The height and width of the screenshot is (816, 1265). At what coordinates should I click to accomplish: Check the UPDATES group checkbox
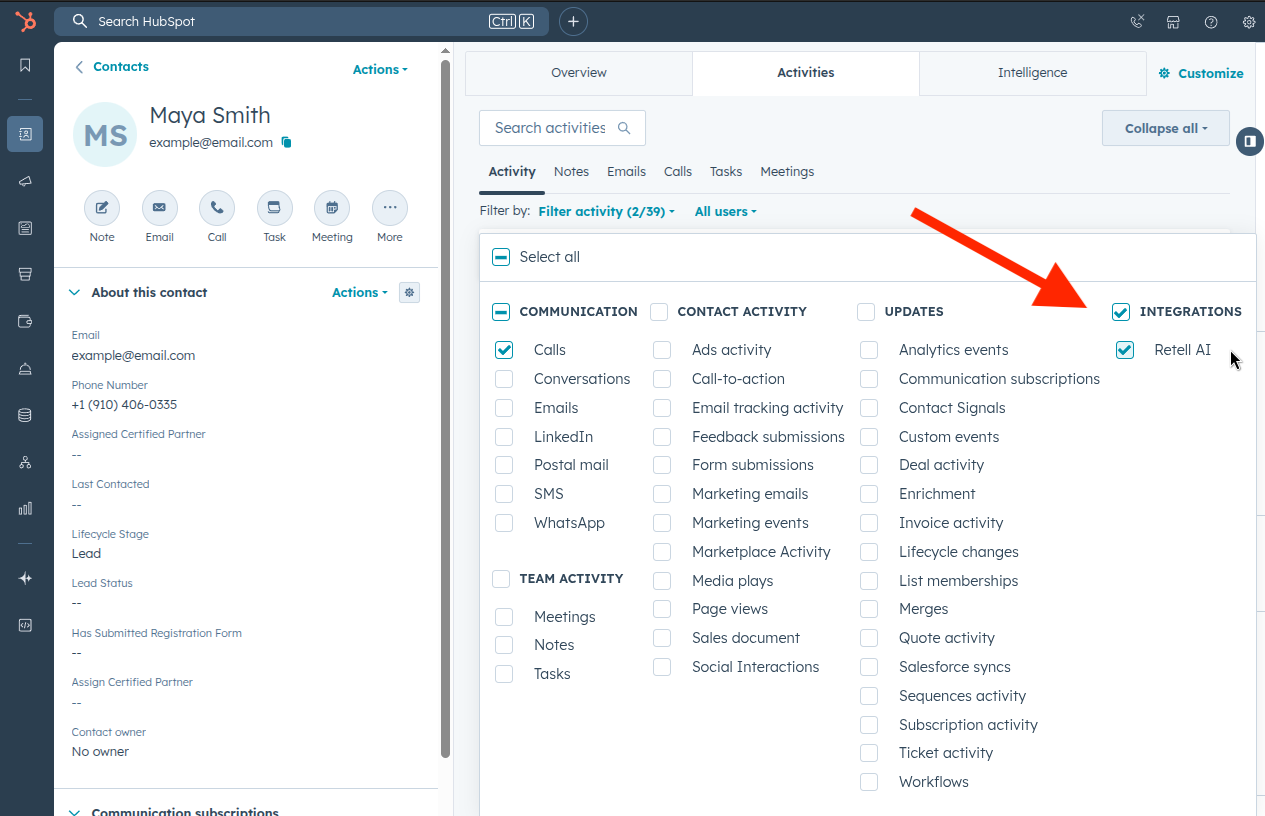[x=866, y=312]
